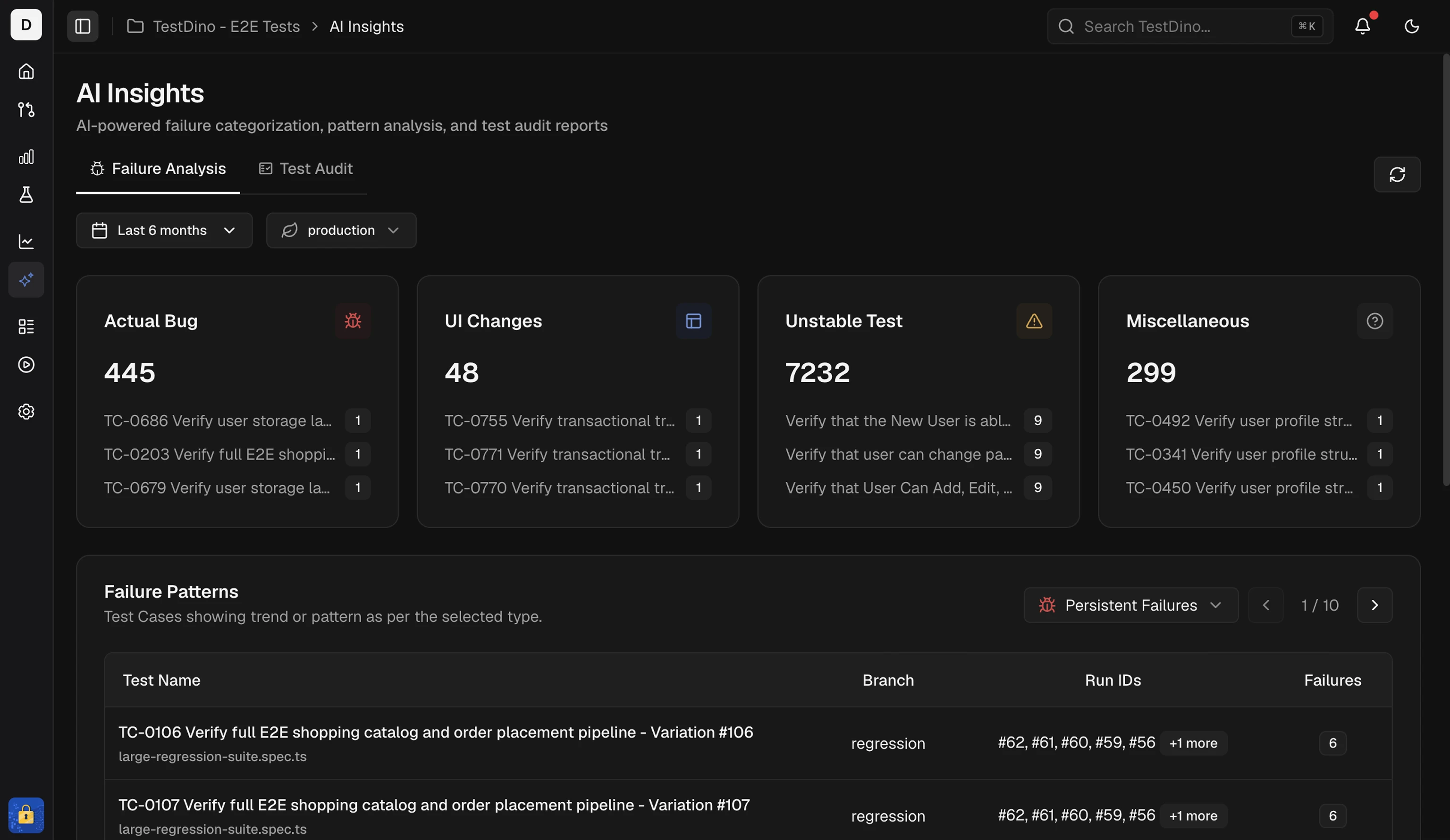The width and height of the screenshot is (1450, 840).
Task: Click the Actual Bug count 445
Action: point(129,373)
